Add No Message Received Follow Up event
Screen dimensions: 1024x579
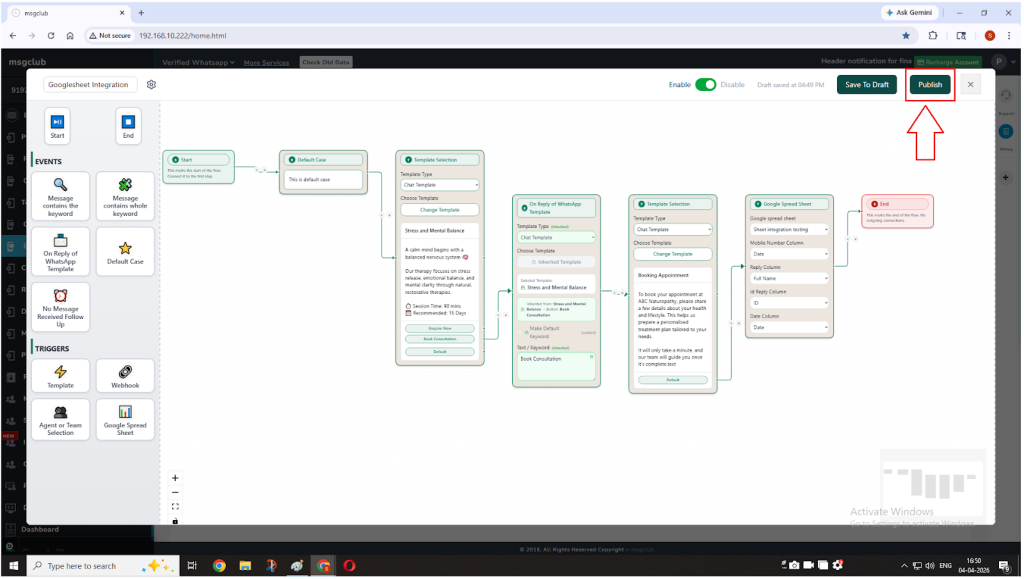[x=60, y=307]
